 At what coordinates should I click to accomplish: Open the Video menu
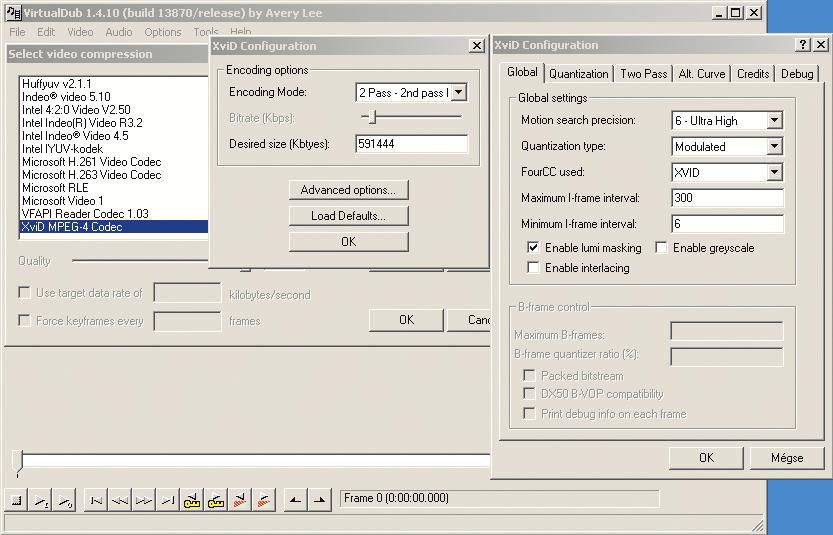[x=80, y=32]
